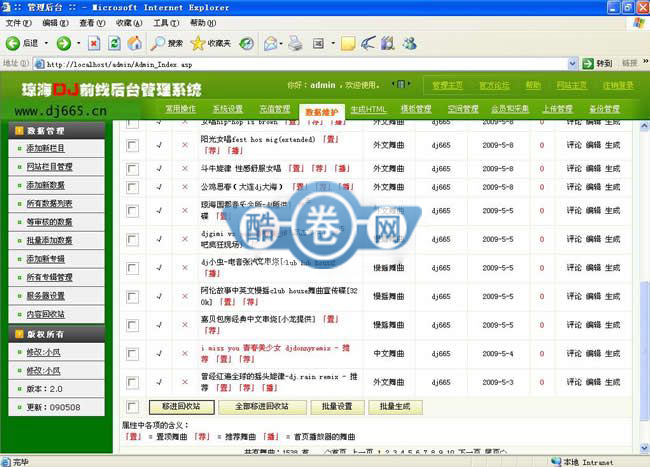
Task: Delete 公鸡思春 row using its red X
Action: [x=185, y=187]
